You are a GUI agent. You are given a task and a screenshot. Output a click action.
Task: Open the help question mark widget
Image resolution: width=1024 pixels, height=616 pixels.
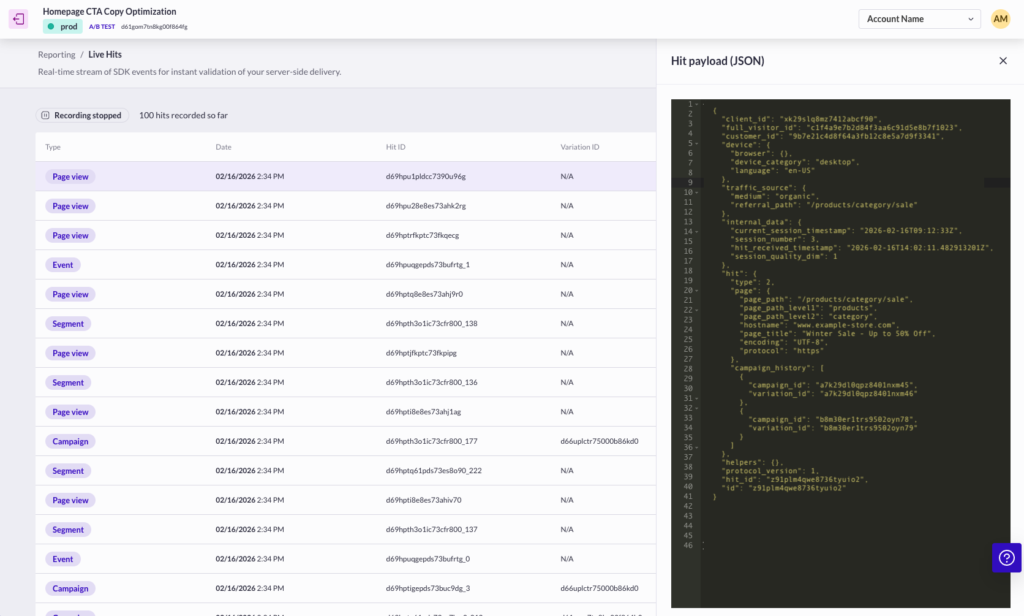coord(1006,558)
